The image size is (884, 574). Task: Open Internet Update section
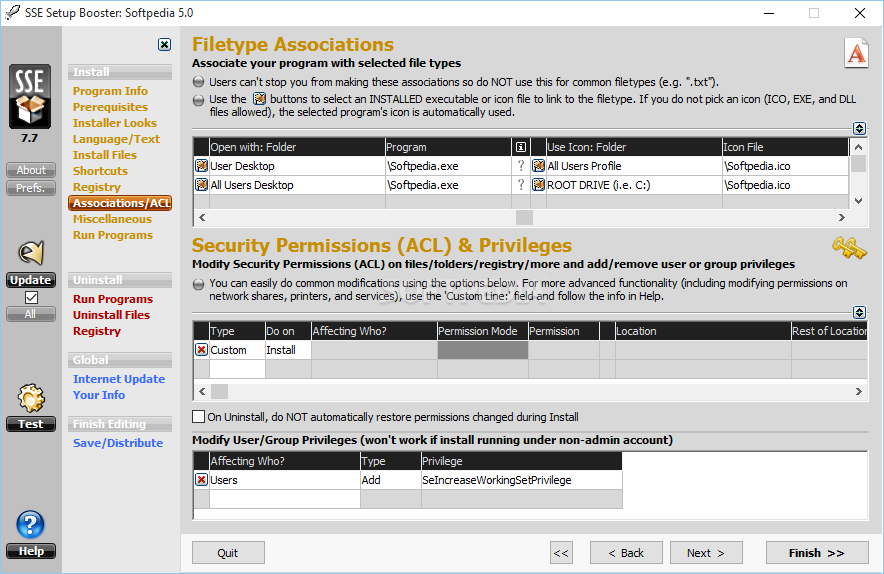119,379
